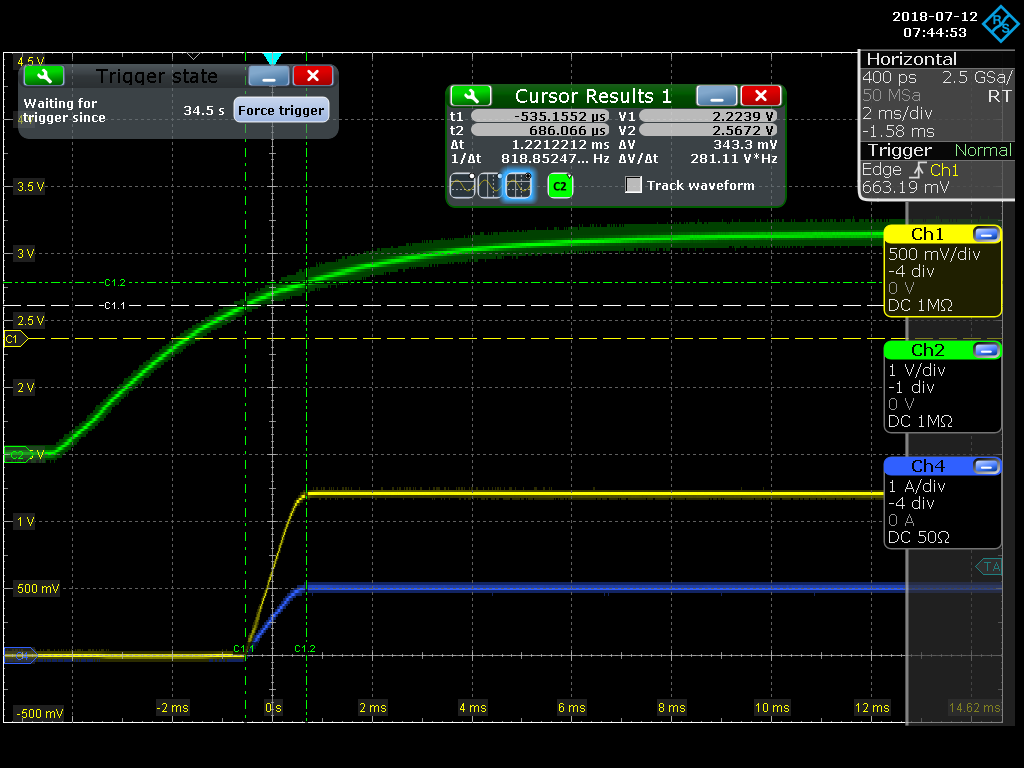The height and width of the screenshot is (768, 1024).
Task: Select horizontal cursor type icon
Action: [x=462, y=185]
